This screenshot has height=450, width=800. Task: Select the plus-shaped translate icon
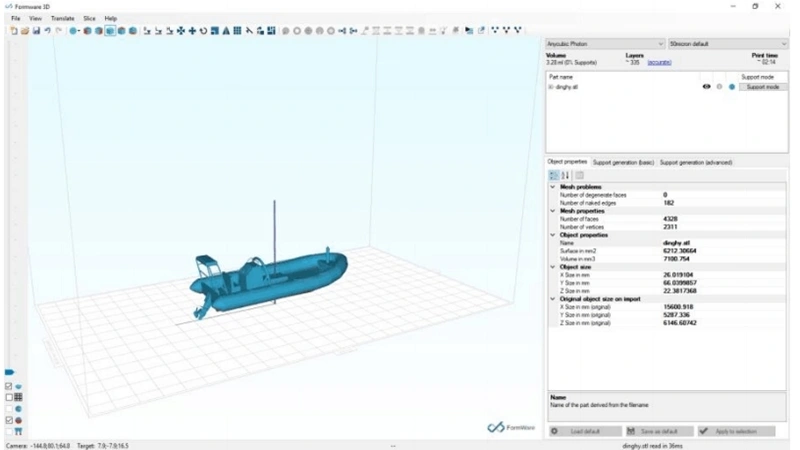[192, 31]
